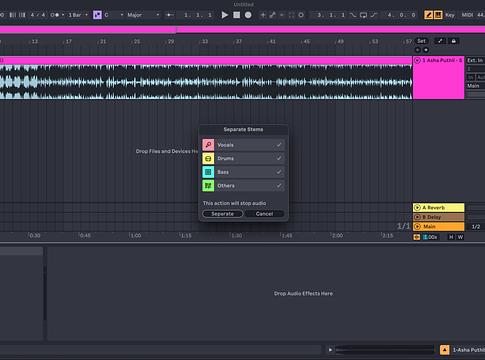485x360 pixels.
Task: Toggle the Automation Mode icon beside Set
Action: pos(440,41)
